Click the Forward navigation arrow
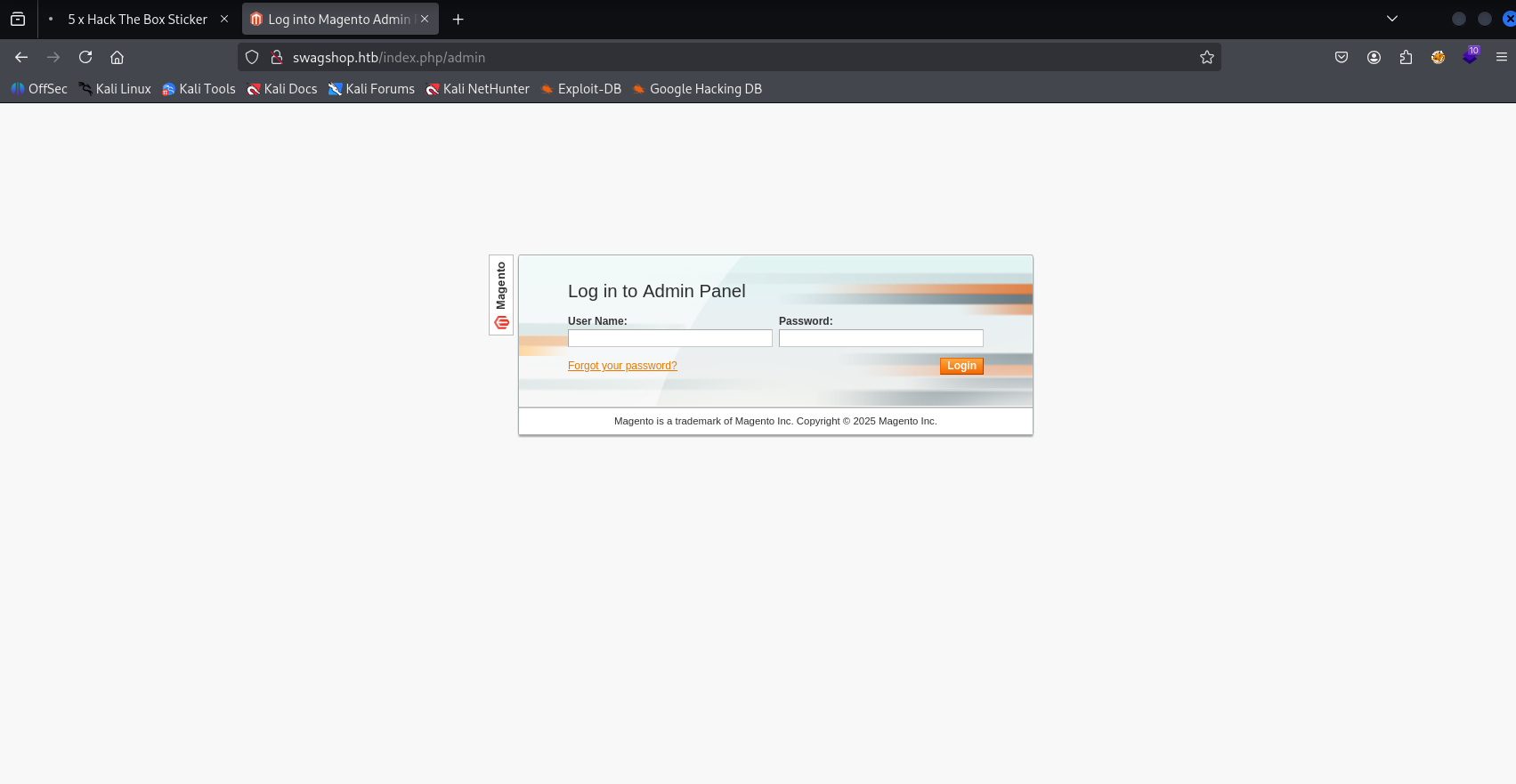The height and width of the screenshot is (784, 1516). point(53,57)
